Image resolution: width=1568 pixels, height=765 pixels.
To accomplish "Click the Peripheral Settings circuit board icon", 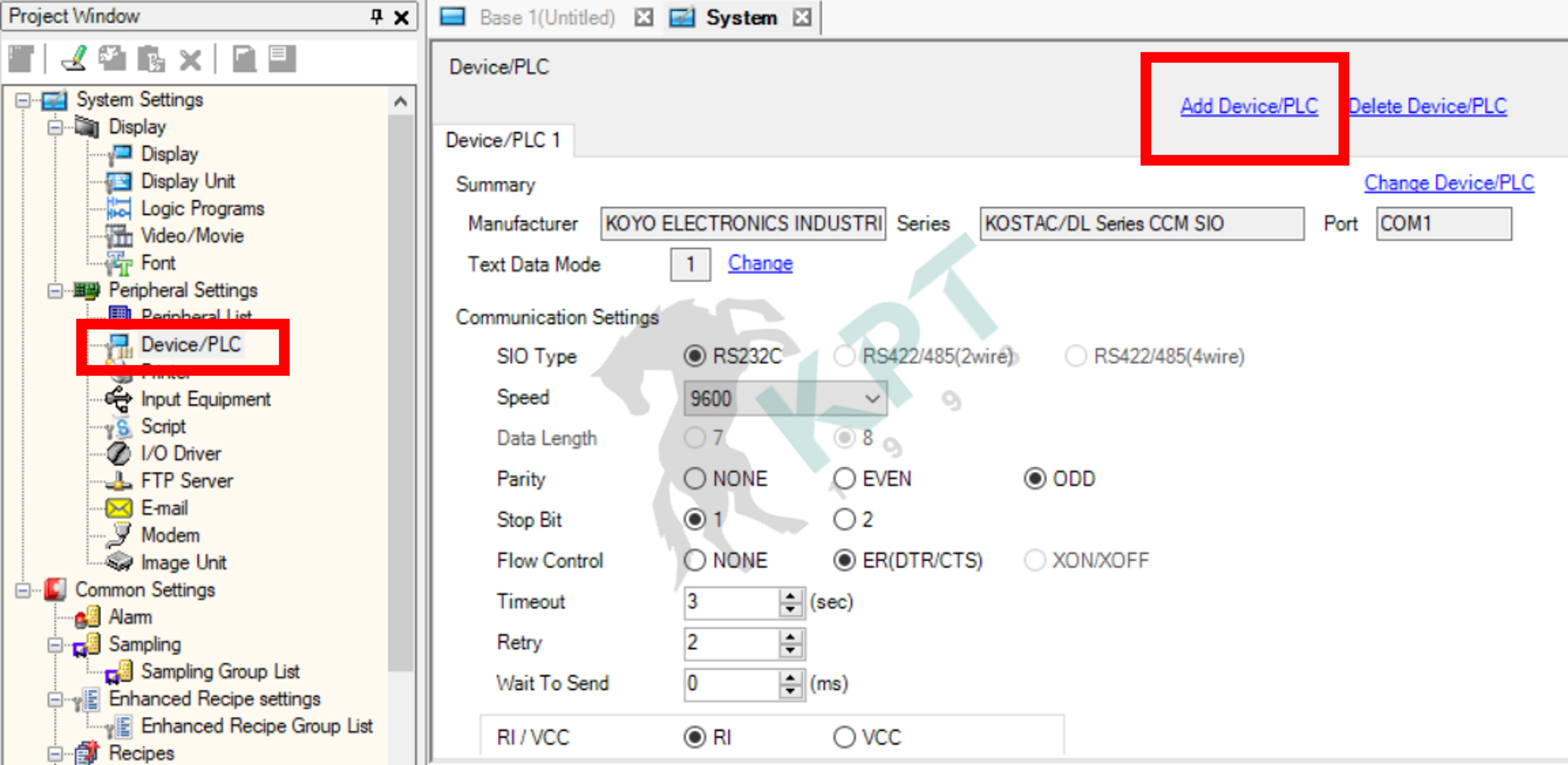I will tap(86, 290).
